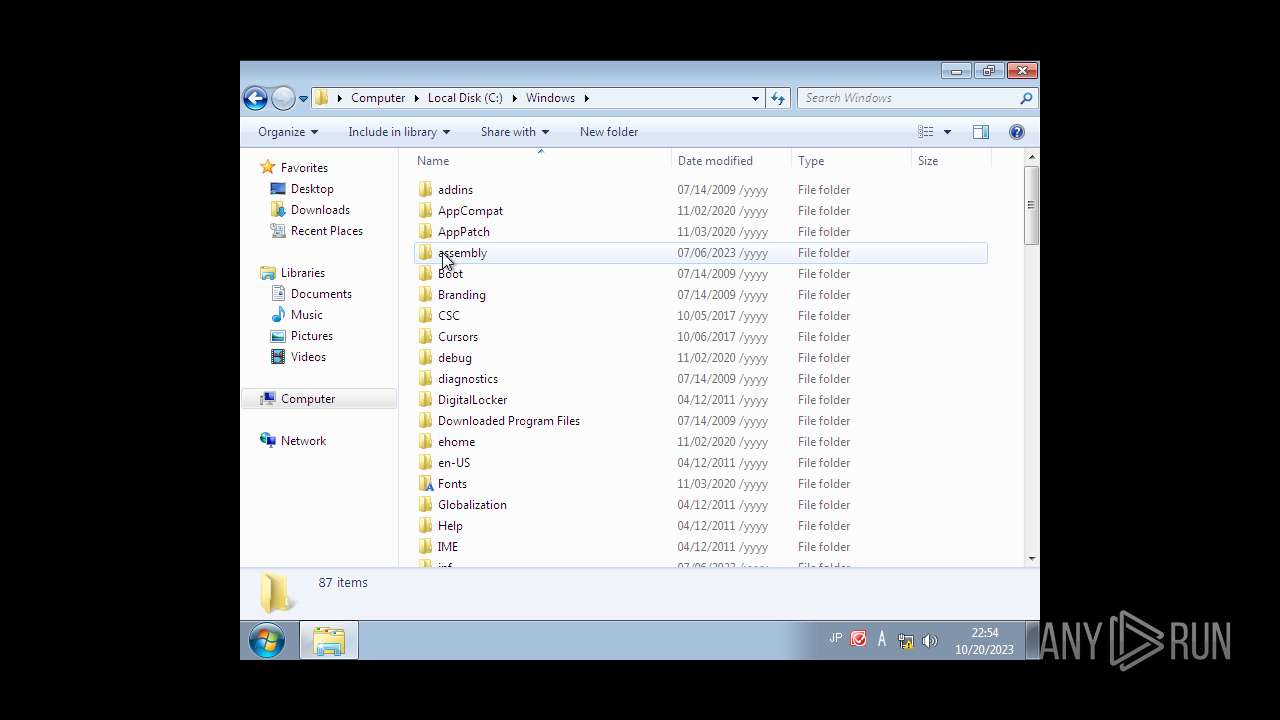The image size is (1280, 720).
Task: Select the Branding folder icon
Action: point(425,295)
